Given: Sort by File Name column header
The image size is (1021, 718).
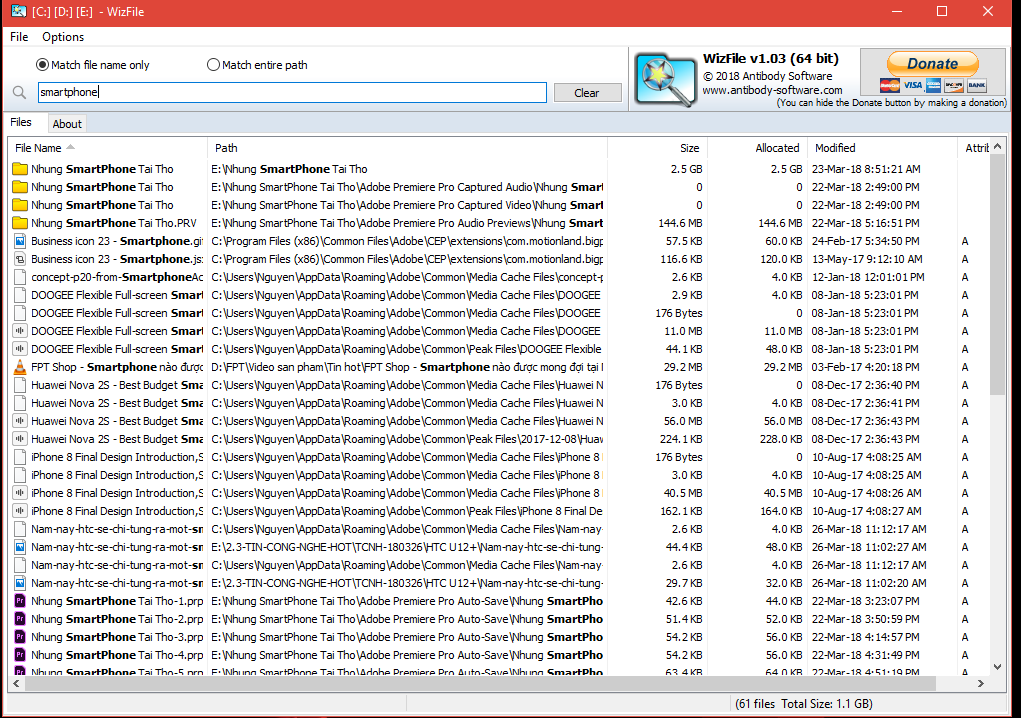Looking at the screenshot, I should coord(107,148).
